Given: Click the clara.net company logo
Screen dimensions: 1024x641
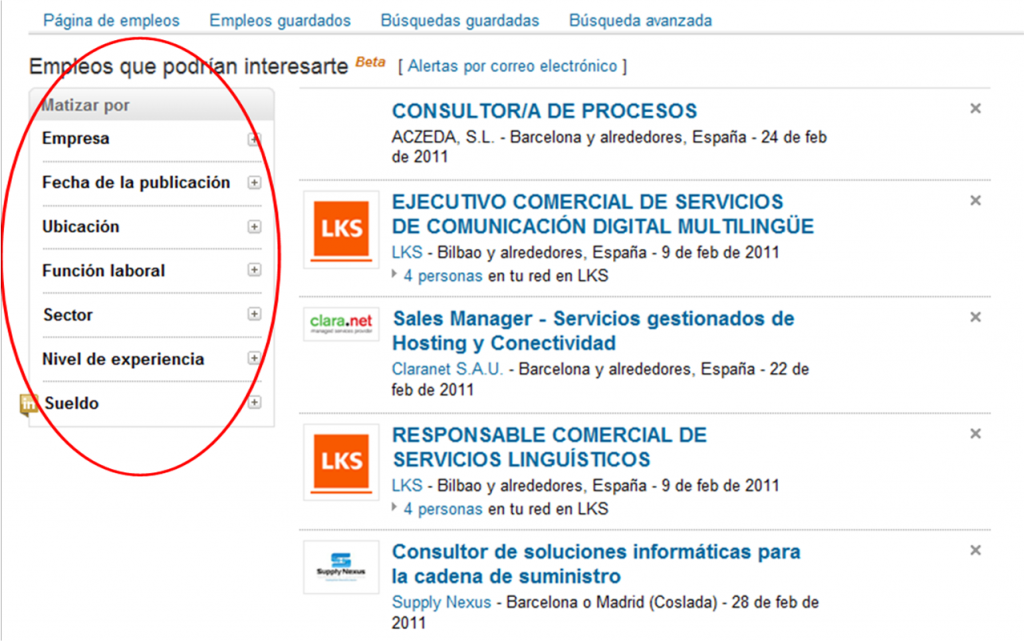Looking at the screenshot, I should 342,324.
